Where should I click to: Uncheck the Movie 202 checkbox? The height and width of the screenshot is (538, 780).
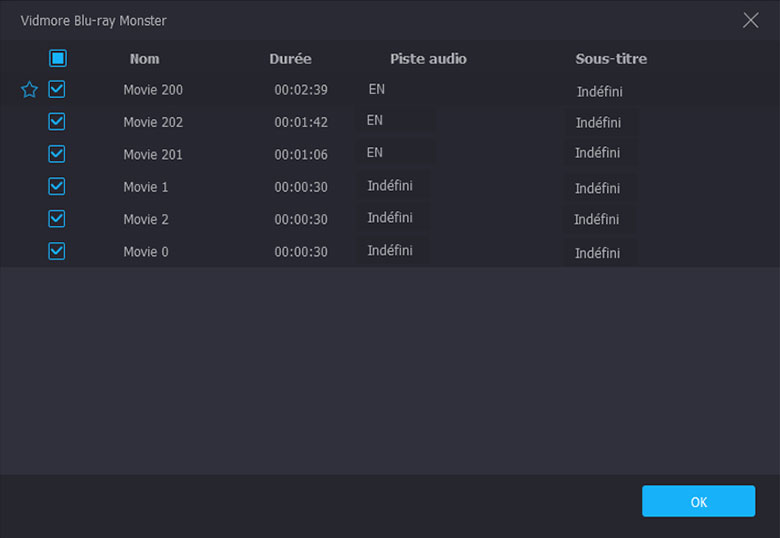point(57,122)
